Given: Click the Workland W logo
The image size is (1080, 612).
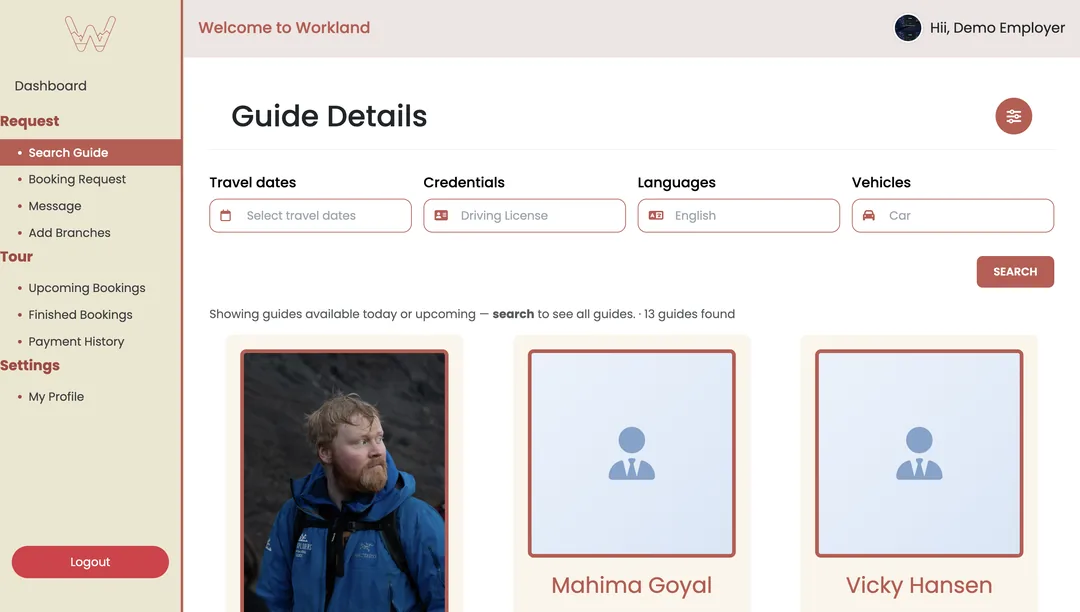Looking at the screenshot, I should click(x=90, y=34).
